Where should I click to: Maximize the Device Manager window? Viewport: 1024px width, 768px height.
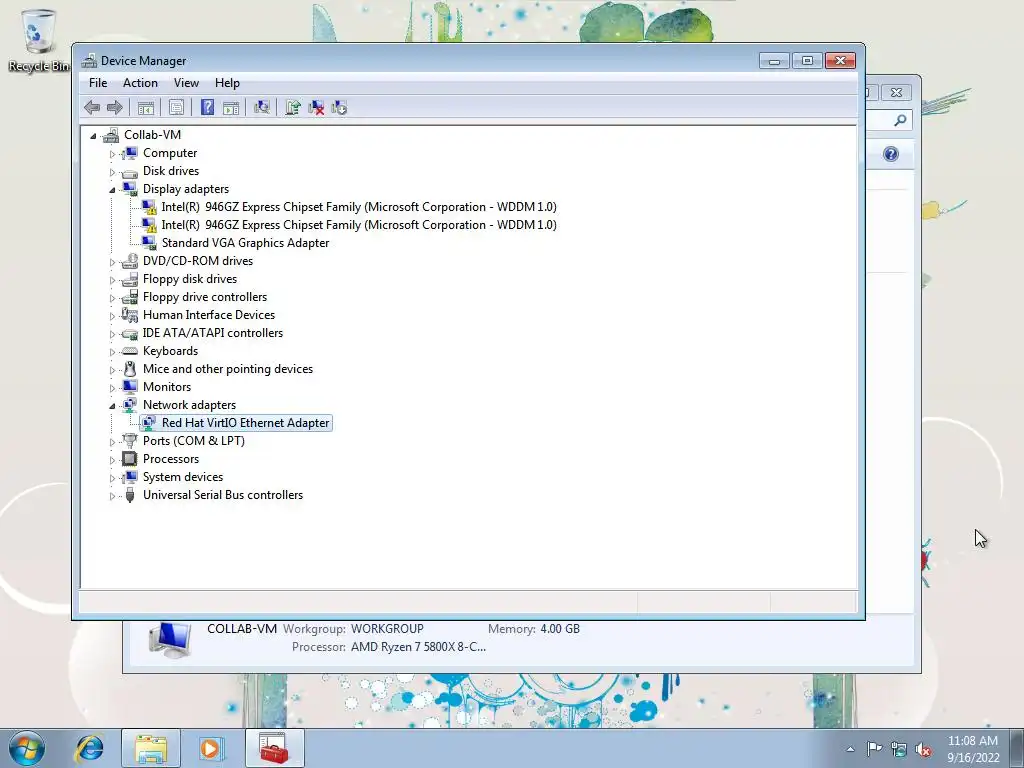point(807,61)
